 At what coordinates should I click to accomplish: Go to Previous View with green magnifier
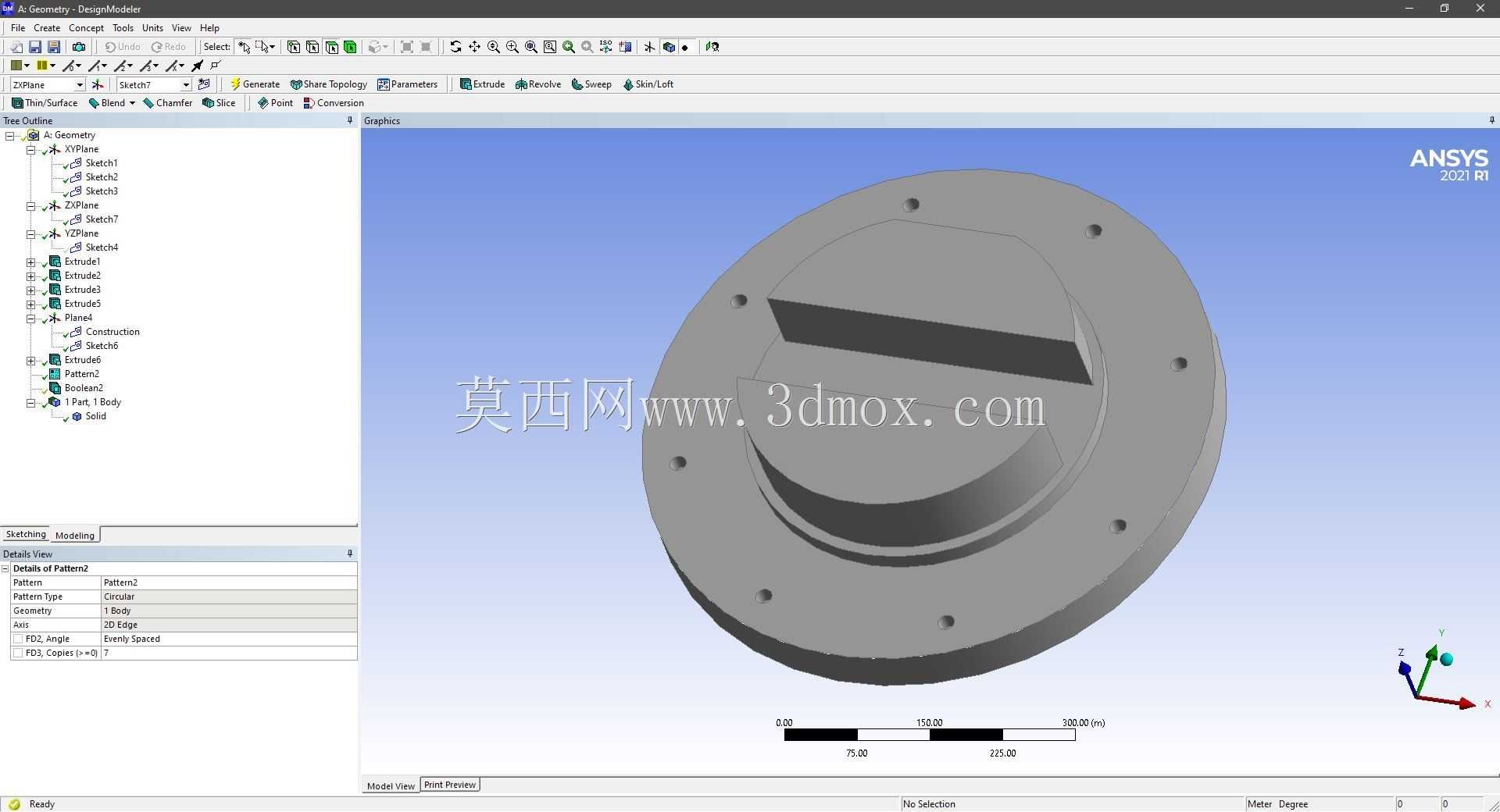568,47
